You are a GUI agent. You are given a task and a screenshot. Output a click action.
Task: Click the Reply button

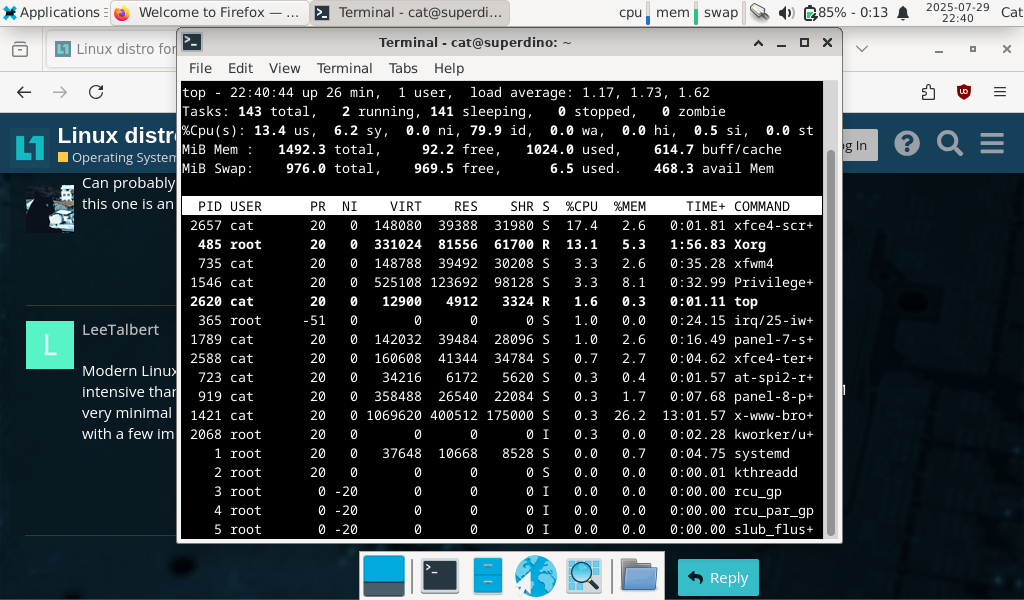718,577
